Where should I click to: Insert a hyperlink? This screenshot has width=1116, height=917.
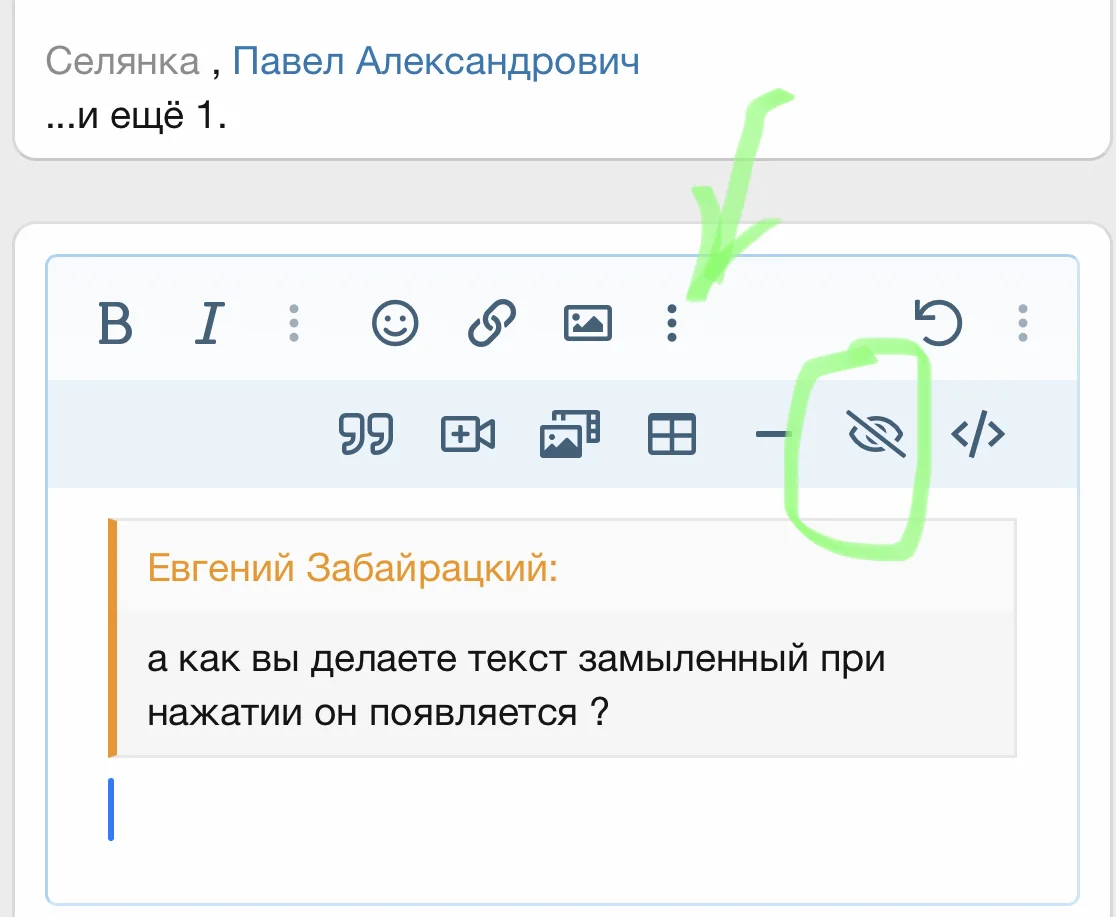[x=490, y=324]
